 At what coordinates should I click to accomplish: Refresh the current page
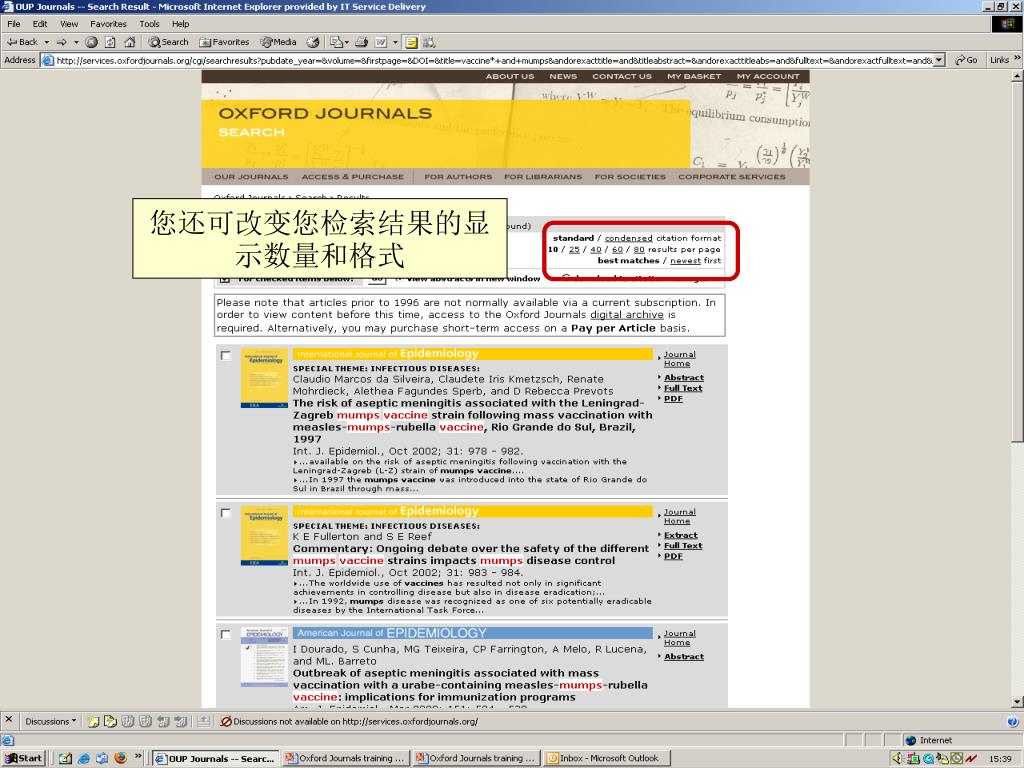[x=110, y=42]
